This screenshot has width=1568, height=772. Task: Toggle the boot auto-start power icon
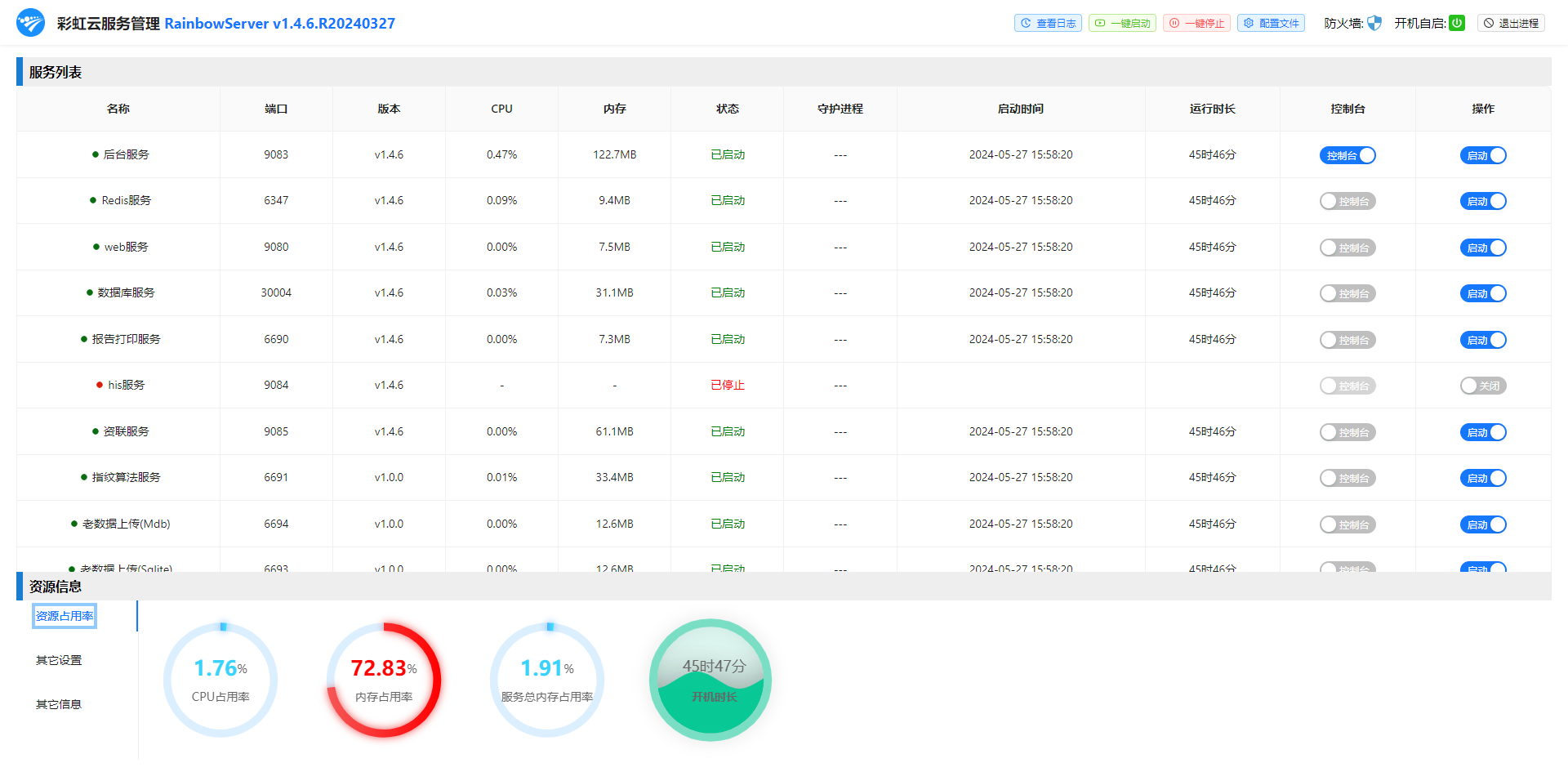pos(1457,23)
